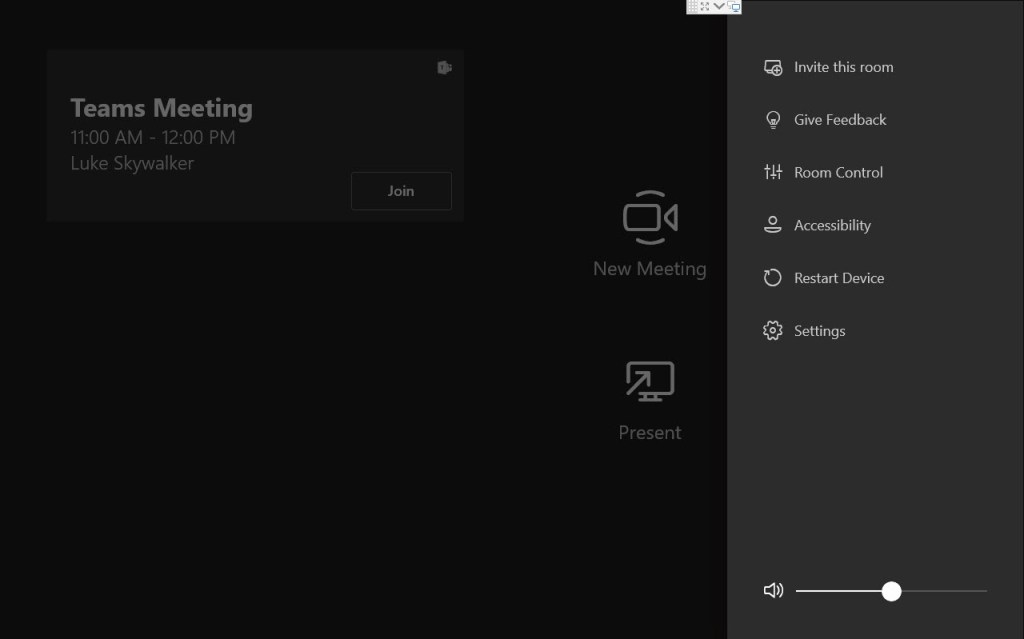Viewport: 1024px width, 639px height.
Task: Click the fullscreen arrows icon in top toolbar
Action: click(x=705, y=7)
